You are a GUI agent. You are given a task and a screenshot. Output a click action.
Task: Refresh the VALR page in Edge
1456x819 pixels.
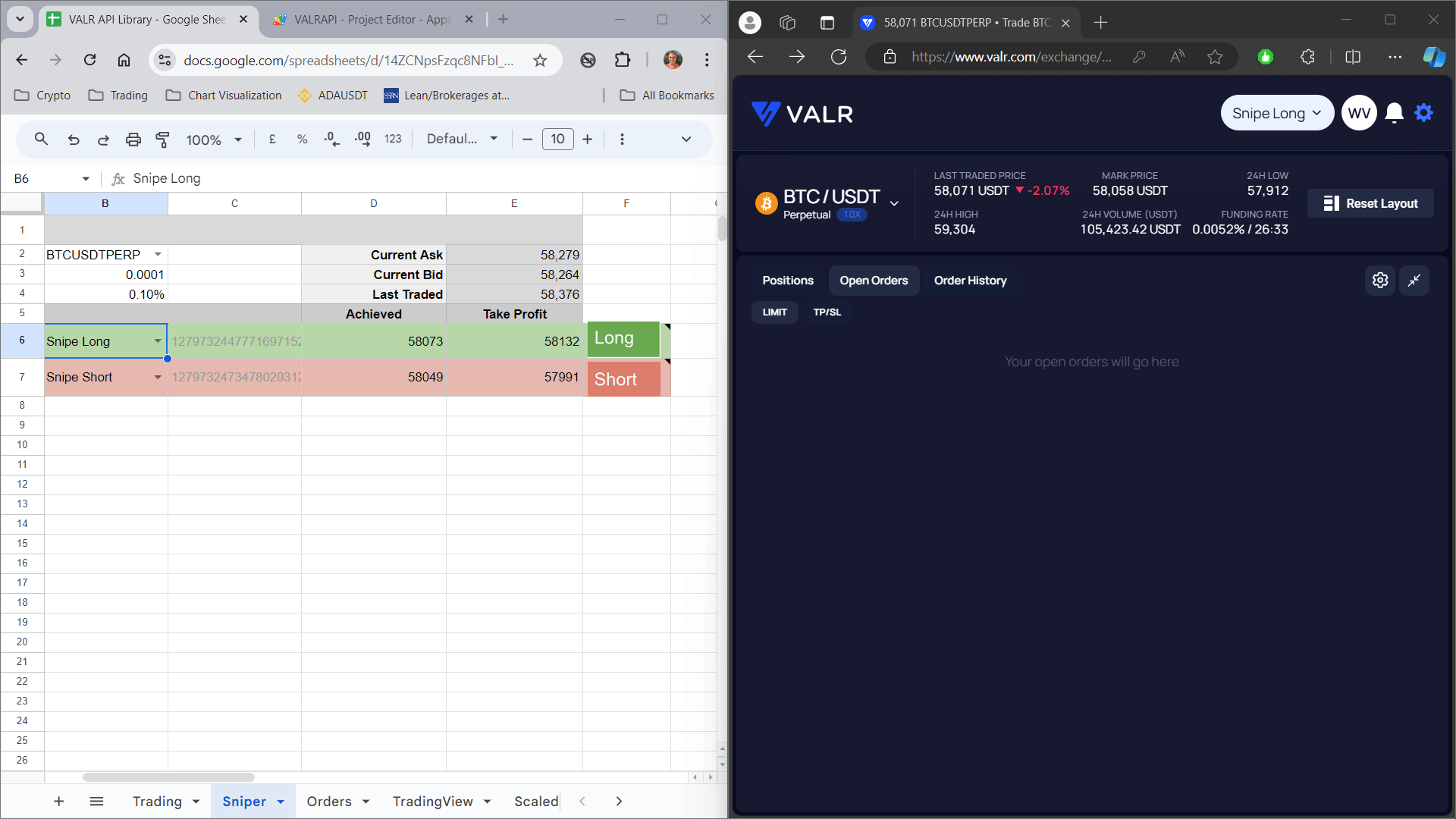click(839, 57)
